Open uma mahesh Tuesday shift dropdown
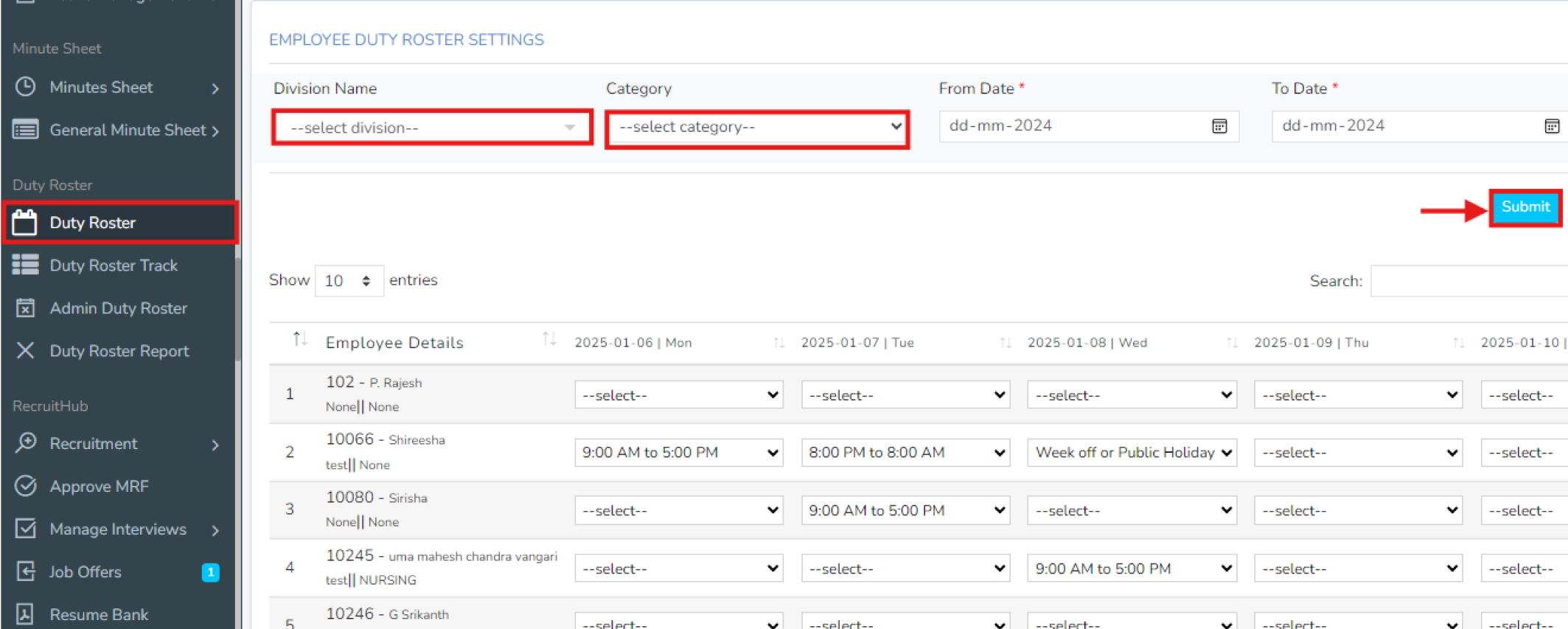This screenshot has width=1568, height=629. pos(905,569)
